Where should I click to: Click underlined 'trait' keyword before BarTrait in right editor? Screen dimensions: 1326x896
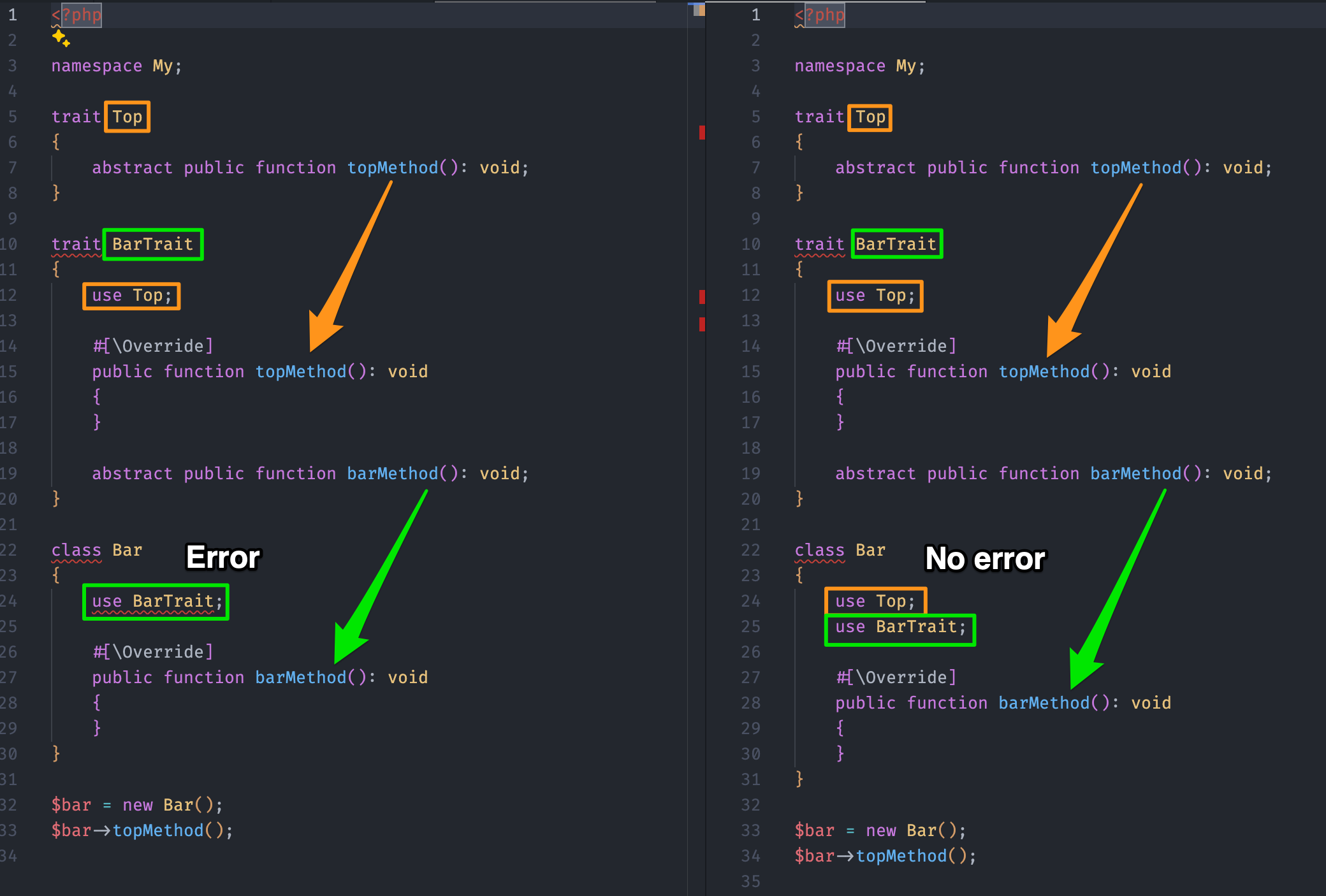coord(819,244)
